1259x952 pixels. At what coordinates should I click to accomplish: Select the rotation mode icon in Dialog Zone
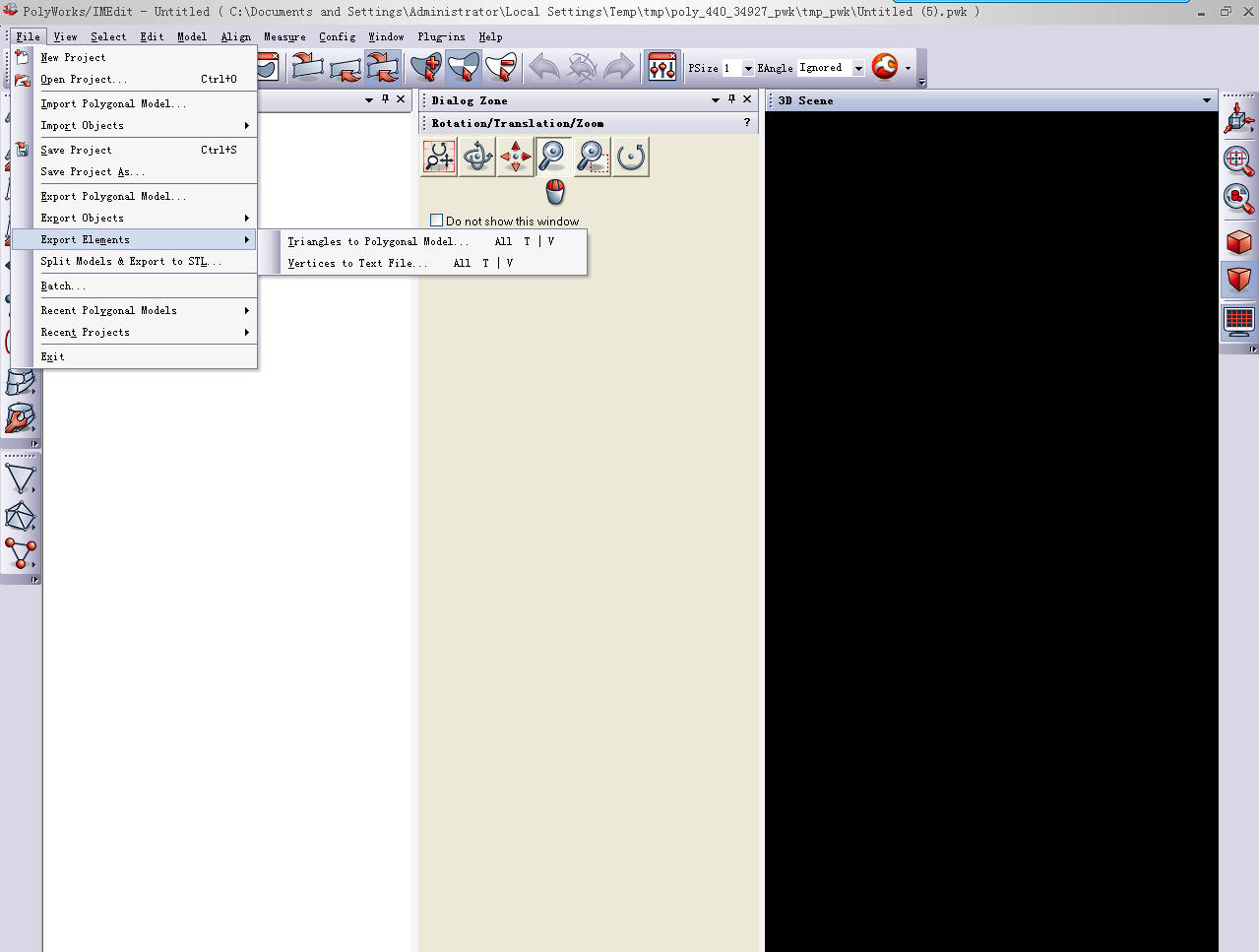(x=477, y=157)
